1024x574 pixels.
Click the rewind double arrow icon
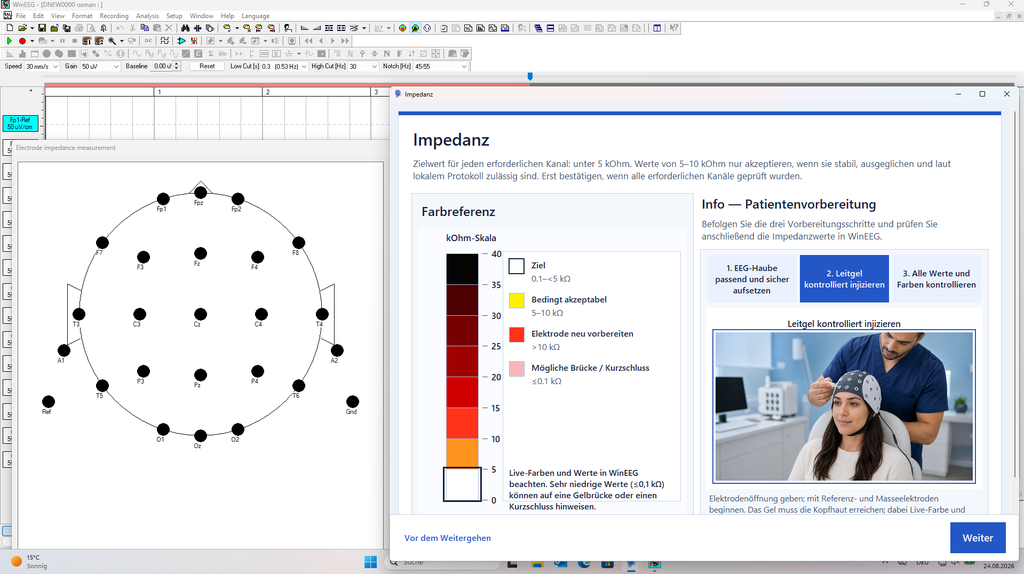(308, 40)
